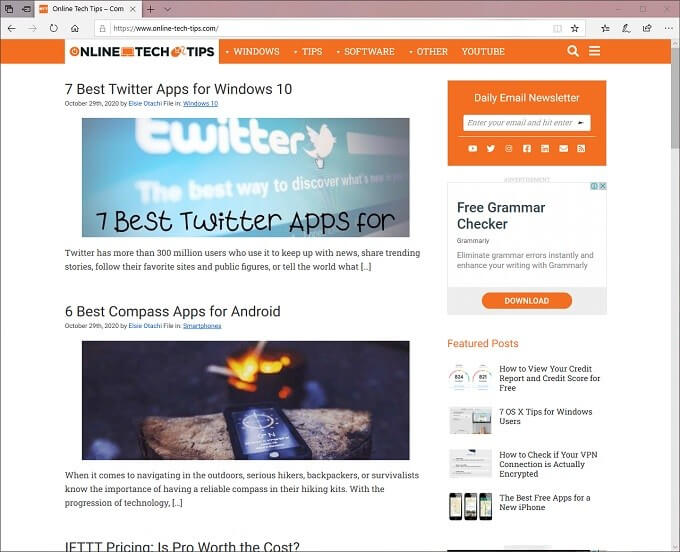
Task: Open the YouTube menu item
Action: pos(483,52)
